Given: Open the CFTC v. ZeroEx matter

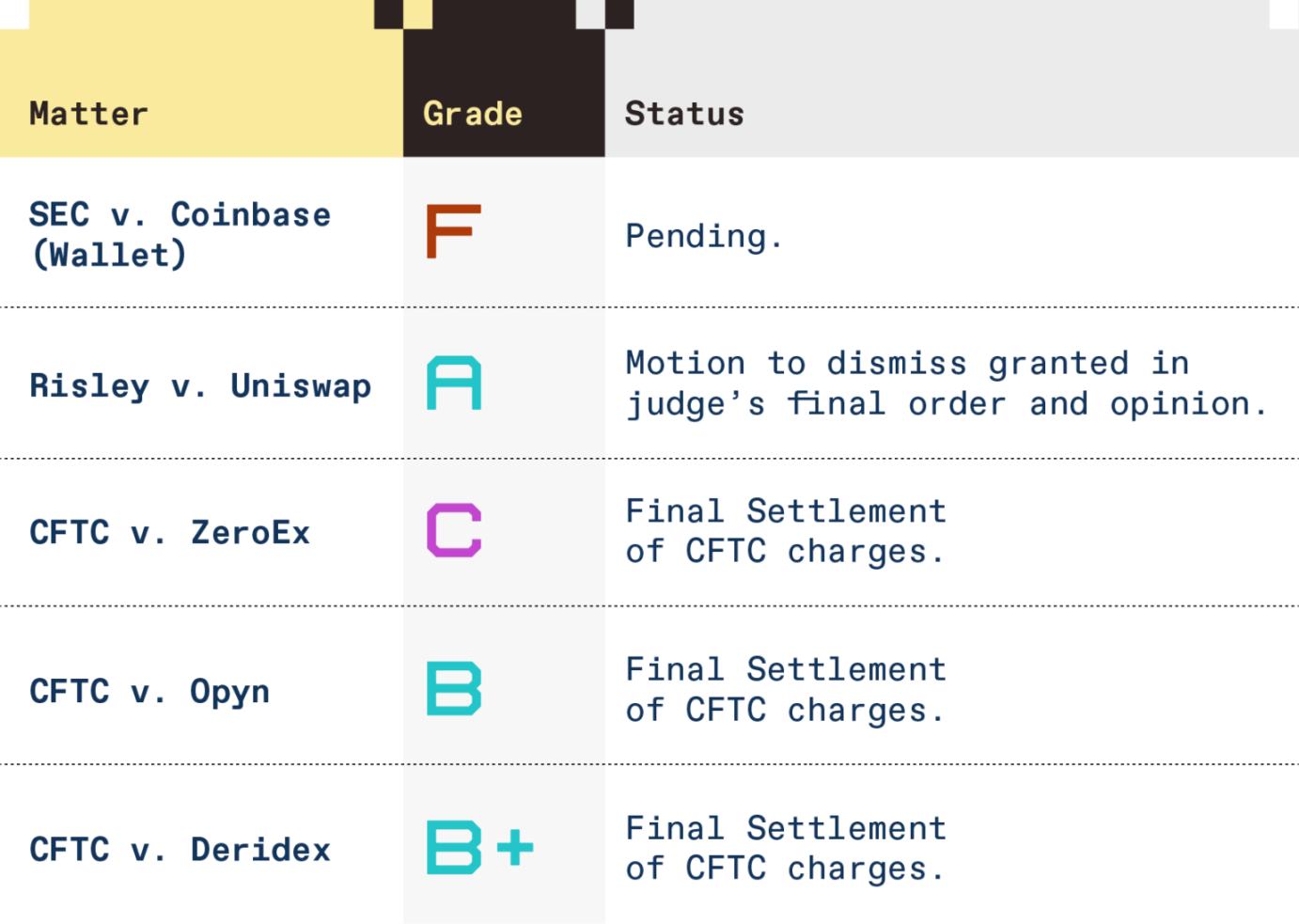Looking at the screenshot, I should [x=169, y=533].
